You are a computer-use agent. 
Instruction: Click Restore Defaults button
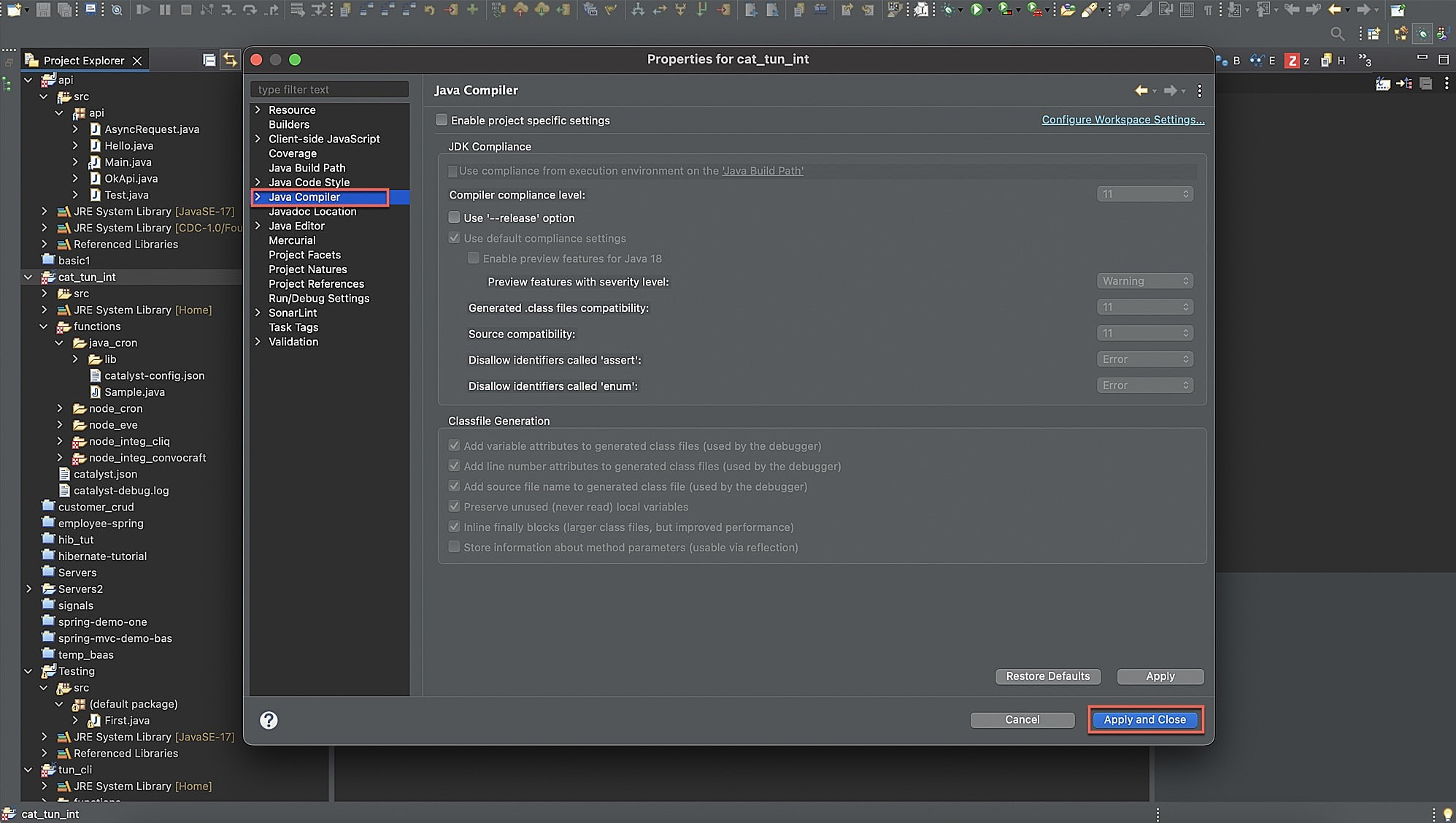click(1048, 676)
